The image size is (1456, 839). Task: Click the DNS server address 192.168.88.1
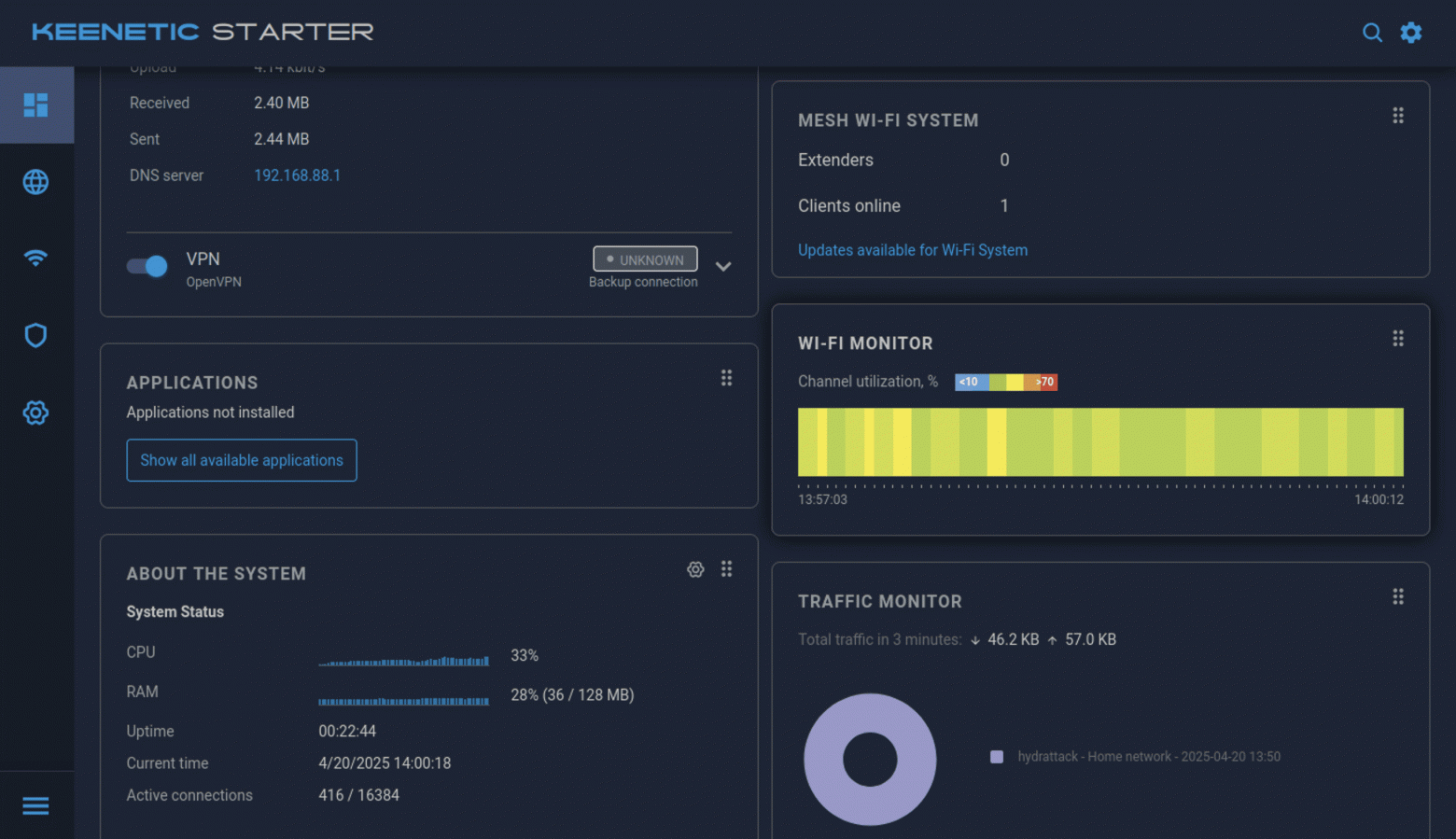297,175
